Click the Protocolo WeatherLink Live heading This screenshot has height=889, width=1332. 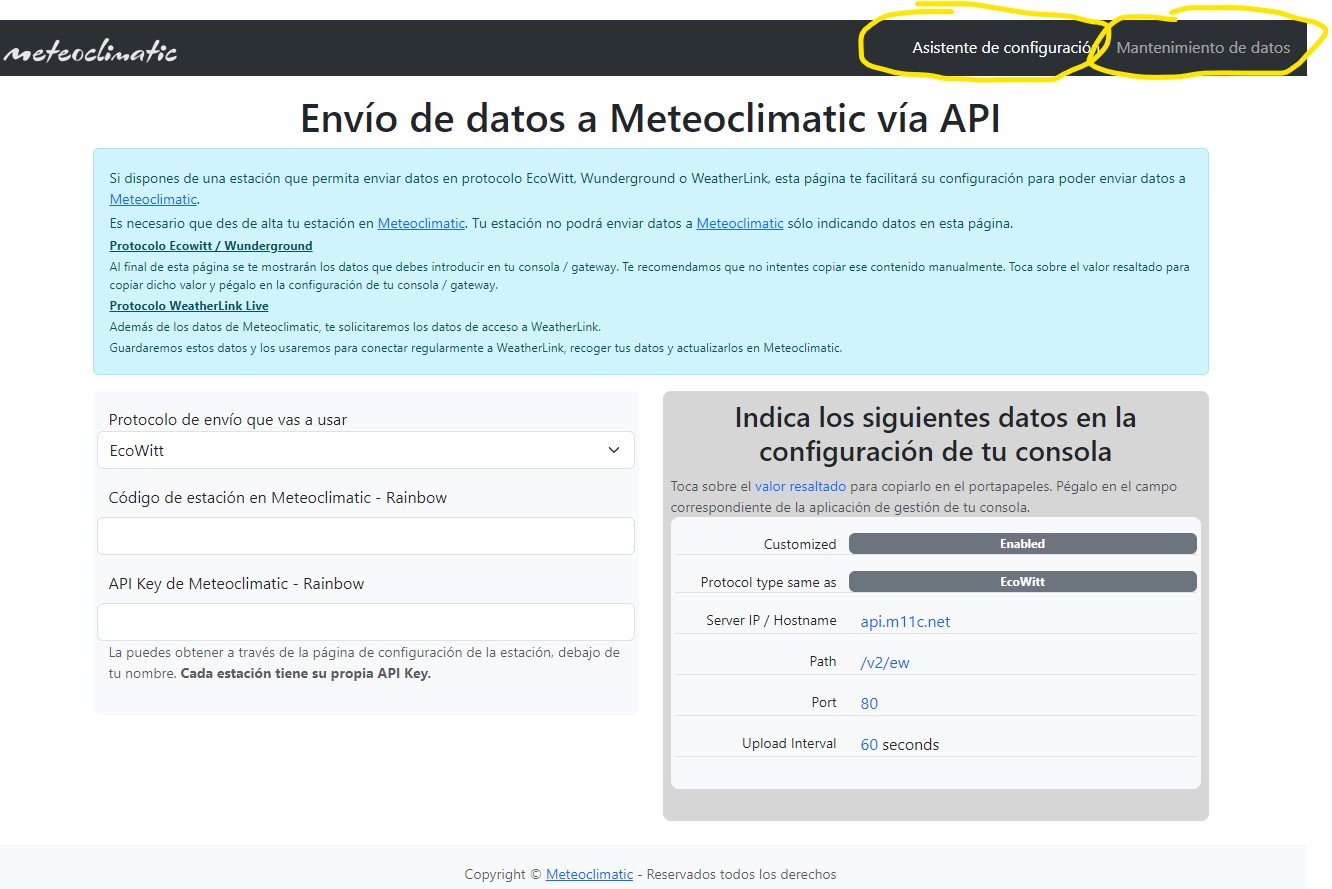(x=188, y=306)
